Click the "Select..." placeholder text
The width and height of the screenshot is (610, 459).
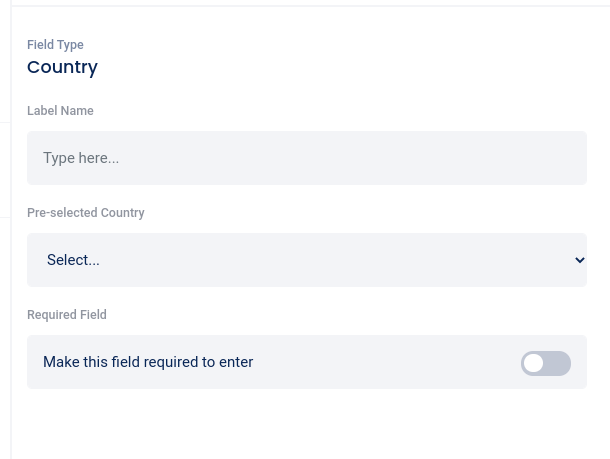(x=73, y=260)
